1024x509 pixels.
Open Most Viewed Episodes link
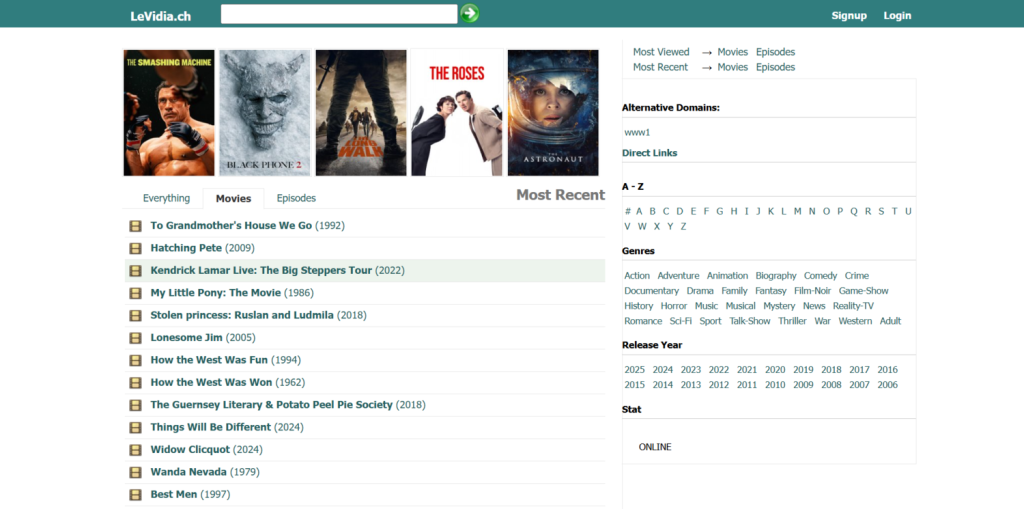pyautogui.click(x=775, y=52)
